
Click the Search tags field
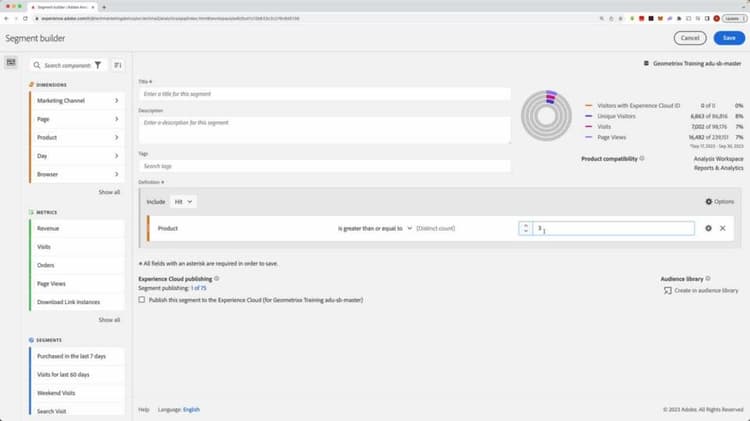point(324,166)
